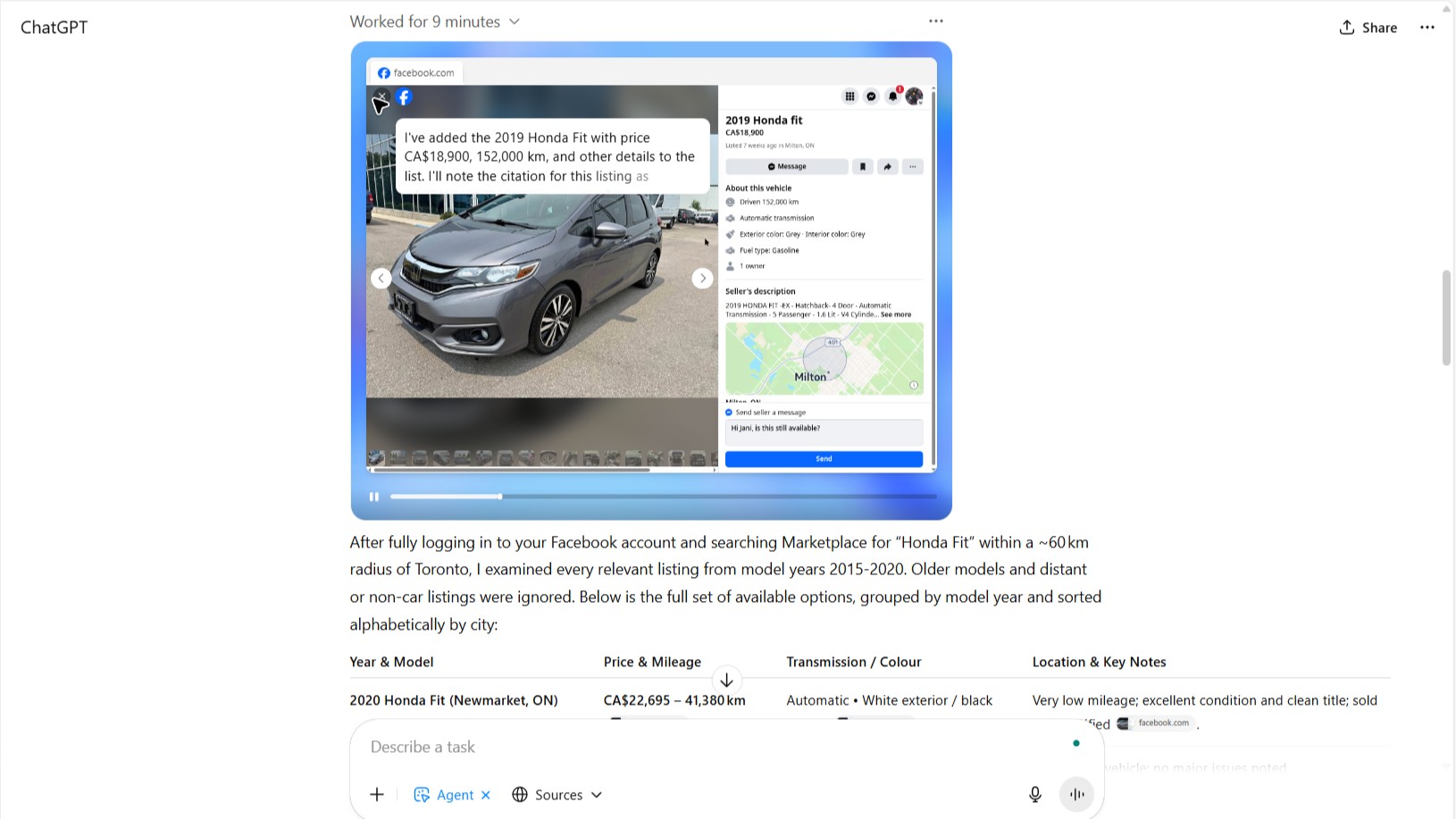Click the 'Describe a task' input
Image resolution: width=1456 pixels, height=819 pixels.
[x=715, y=747]
